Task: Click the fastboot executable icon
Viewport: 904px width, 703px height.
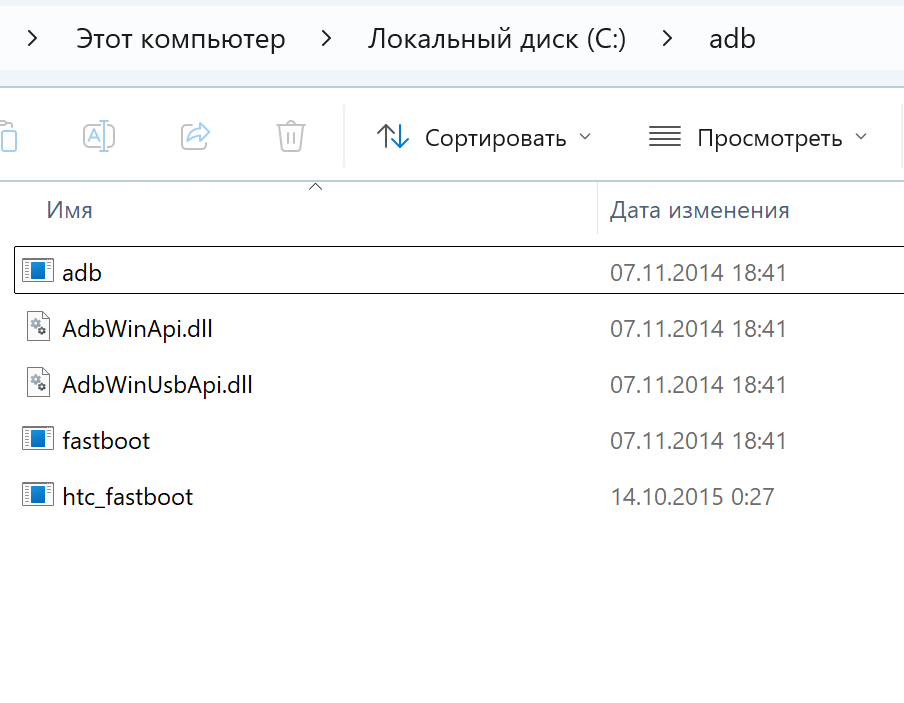Action: coord(38,438)
